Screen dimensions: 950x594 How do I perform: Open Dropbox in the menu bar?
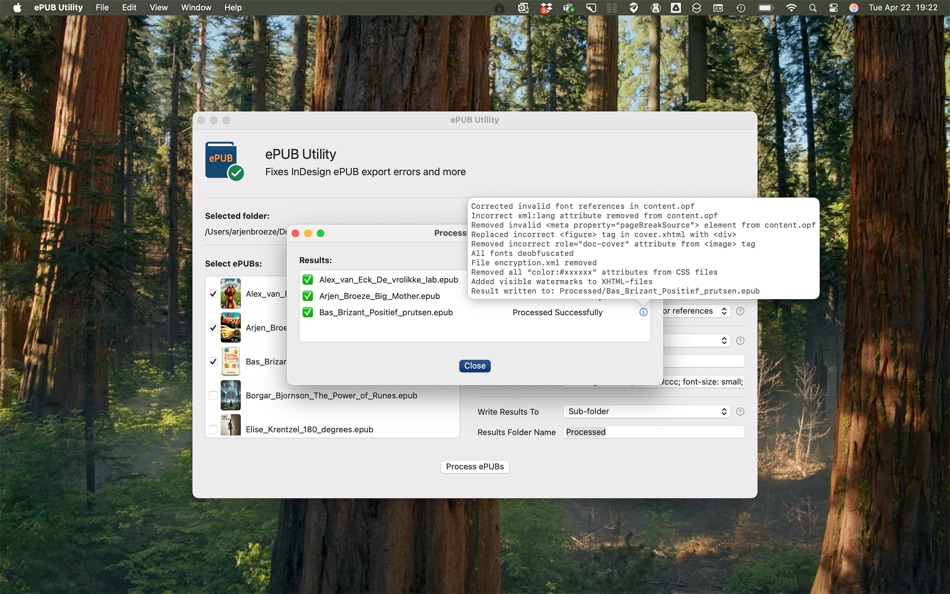[546, 8]
